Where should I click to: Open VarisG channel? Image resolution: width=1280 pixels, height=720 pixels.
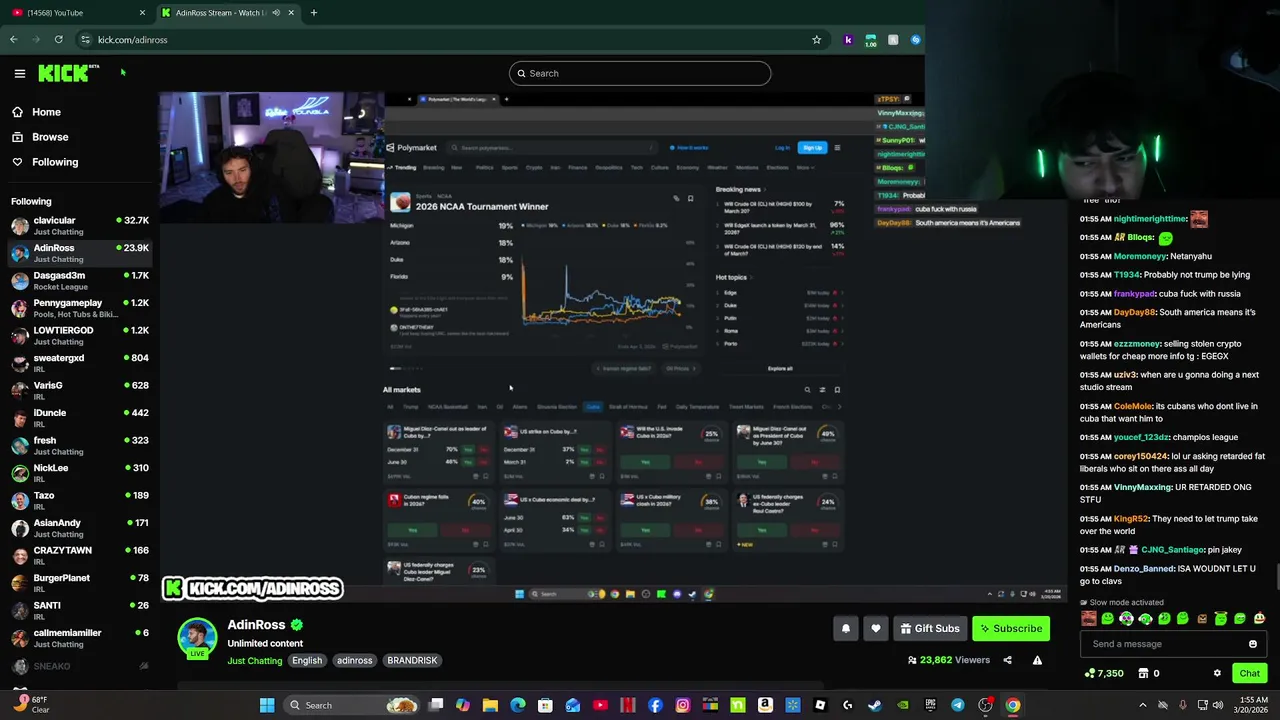tap(78, 391)
